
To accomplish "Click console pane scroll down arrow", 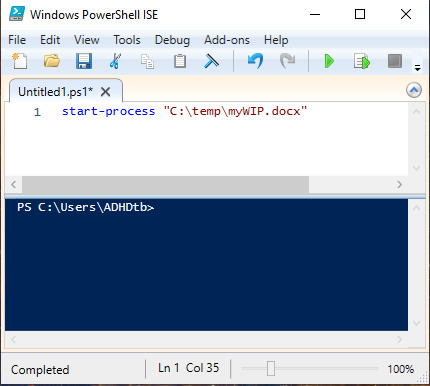I will [x=416, y=323].
